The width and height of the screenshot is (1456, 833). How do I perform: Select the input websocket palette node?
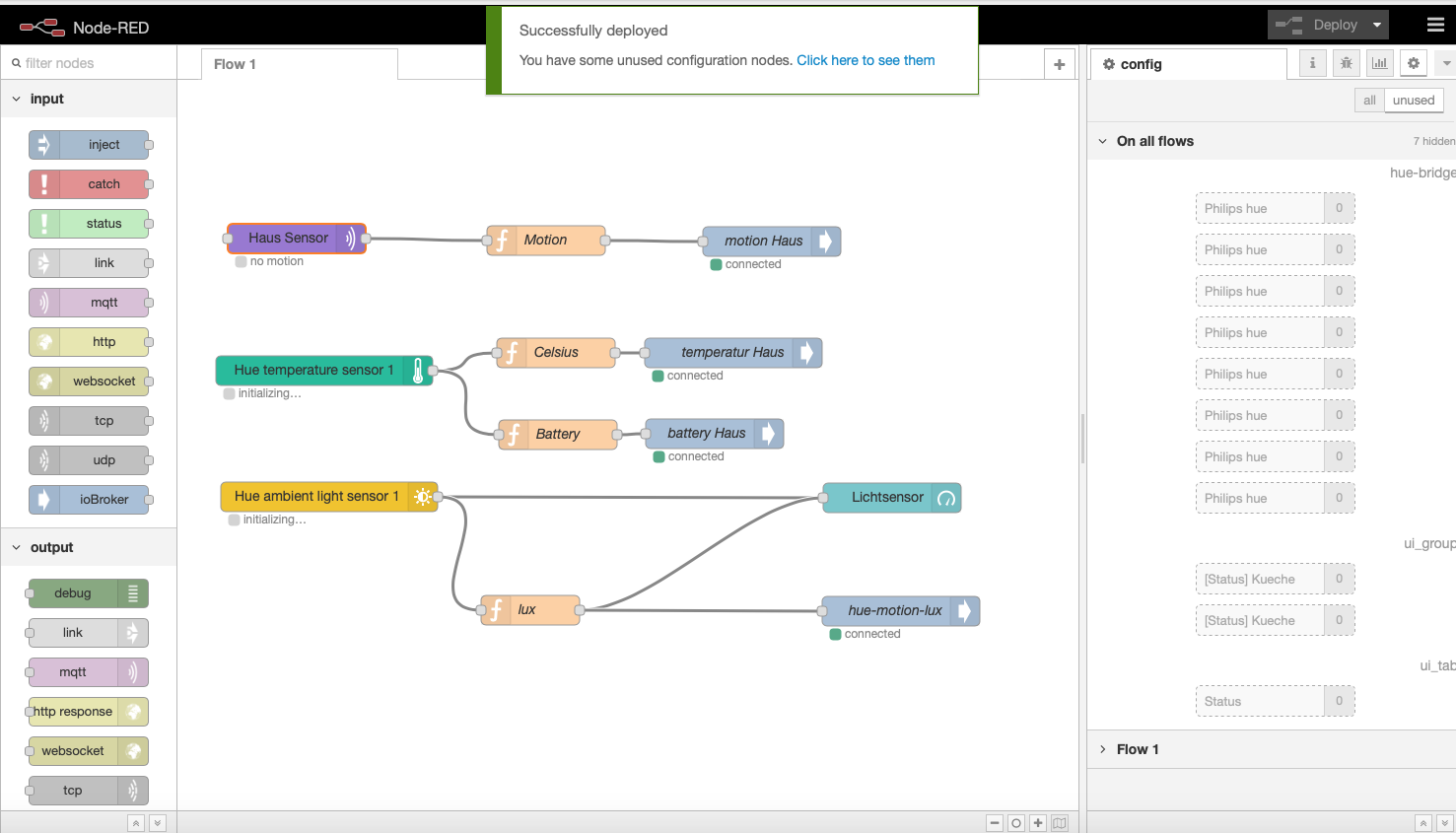point(90,382)
